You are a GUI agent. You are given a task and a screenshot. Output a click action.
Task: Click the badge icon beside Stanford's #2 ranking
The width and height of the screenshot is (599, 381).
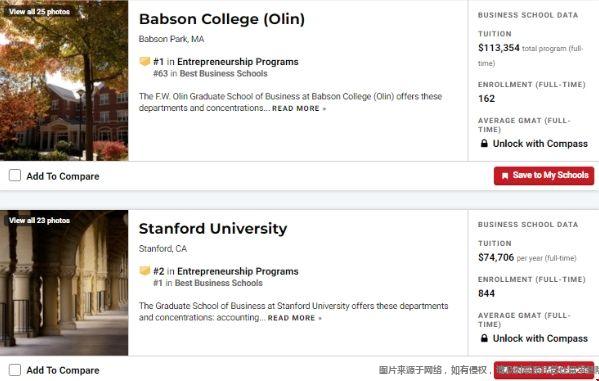tap(145, 271)
